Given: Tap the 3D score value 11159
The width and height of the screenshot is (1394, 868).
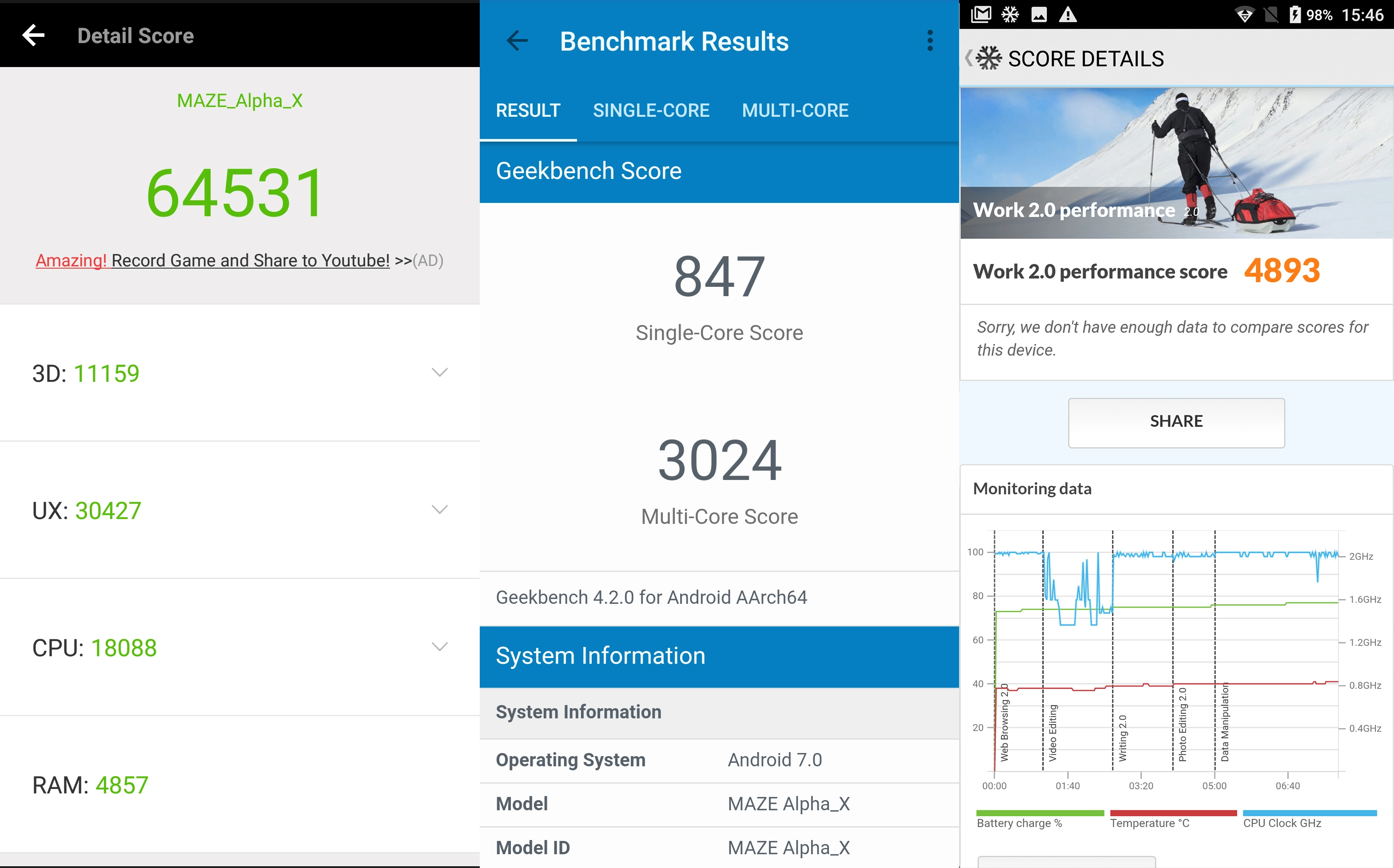Looking at the screenshot, I should [x=106, y=373].
